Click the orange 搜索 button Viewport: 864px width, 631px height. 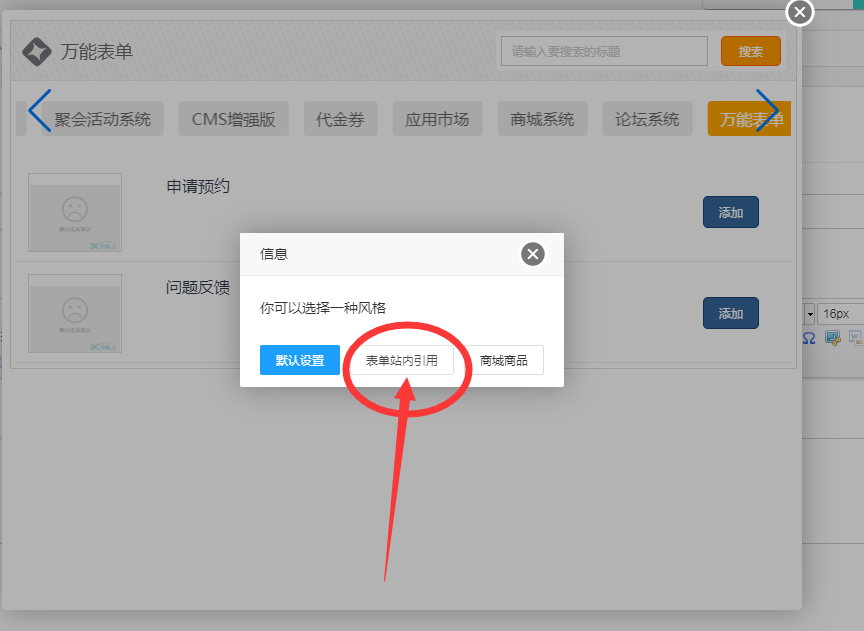[750, 51]
